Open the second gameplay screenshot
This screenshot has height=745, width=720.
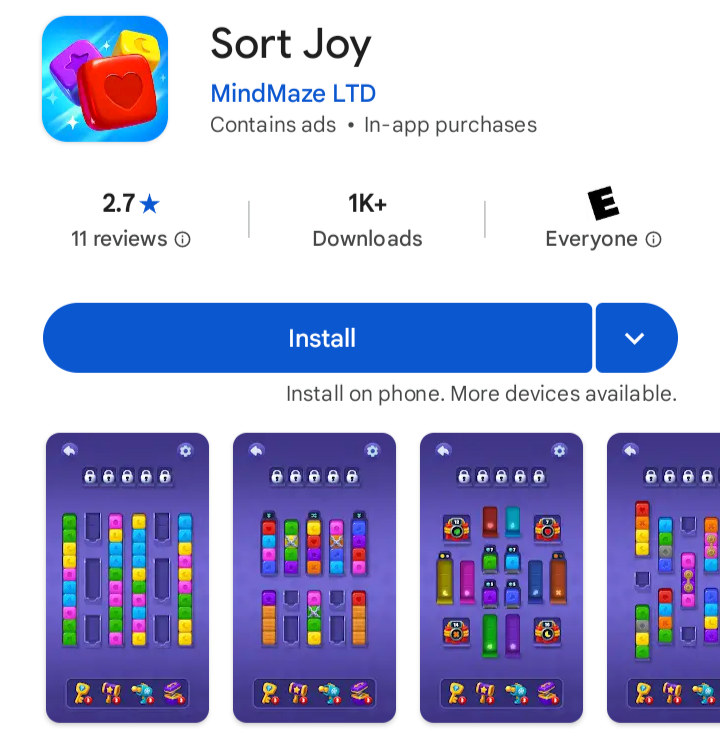315,578
